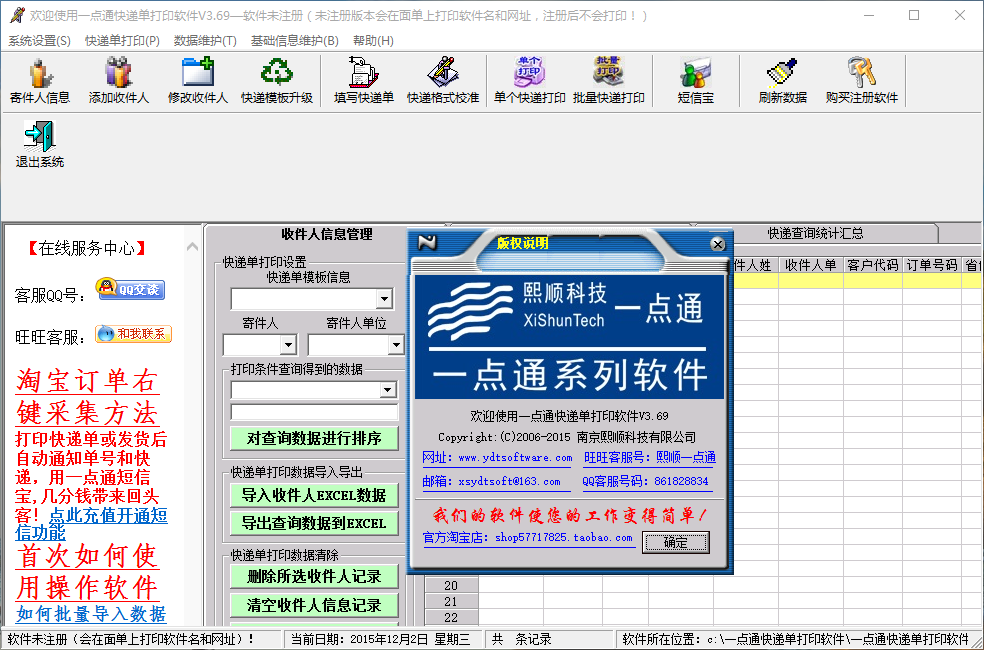
Task: Open the 寄件人 sender dropdown
Action: click(288, 346)
